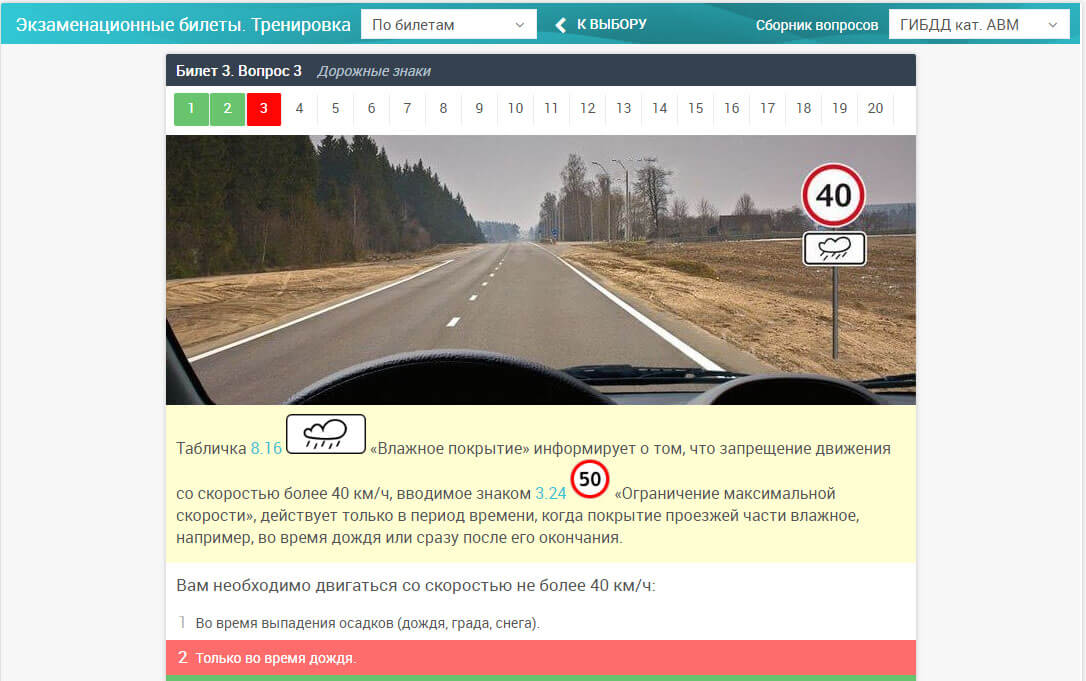Viewport: 1086px width, 681px height.
Task: Click the 'Сборник вопросов' label
Action: point(817,25)
